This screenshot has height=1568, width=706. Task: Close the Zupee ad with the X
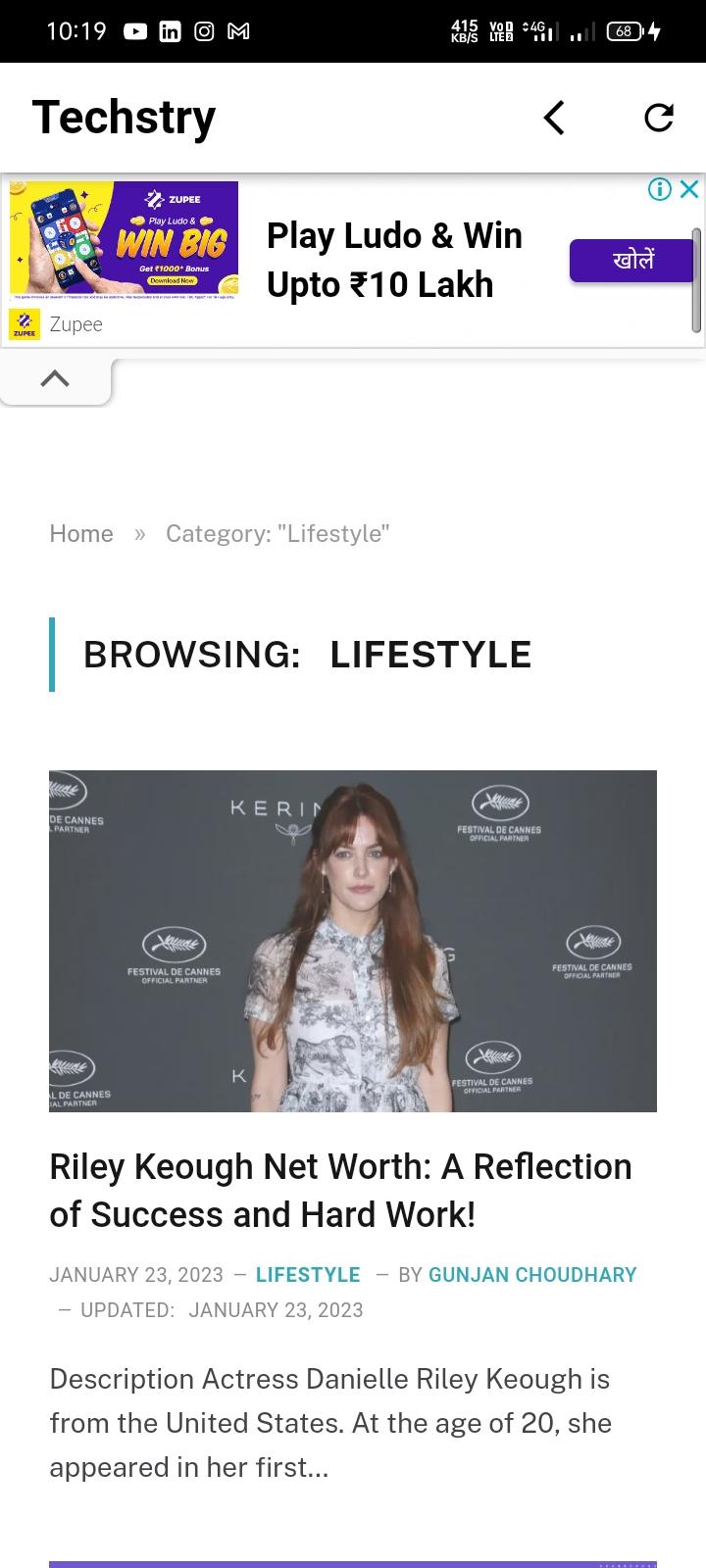pos(689,189)
